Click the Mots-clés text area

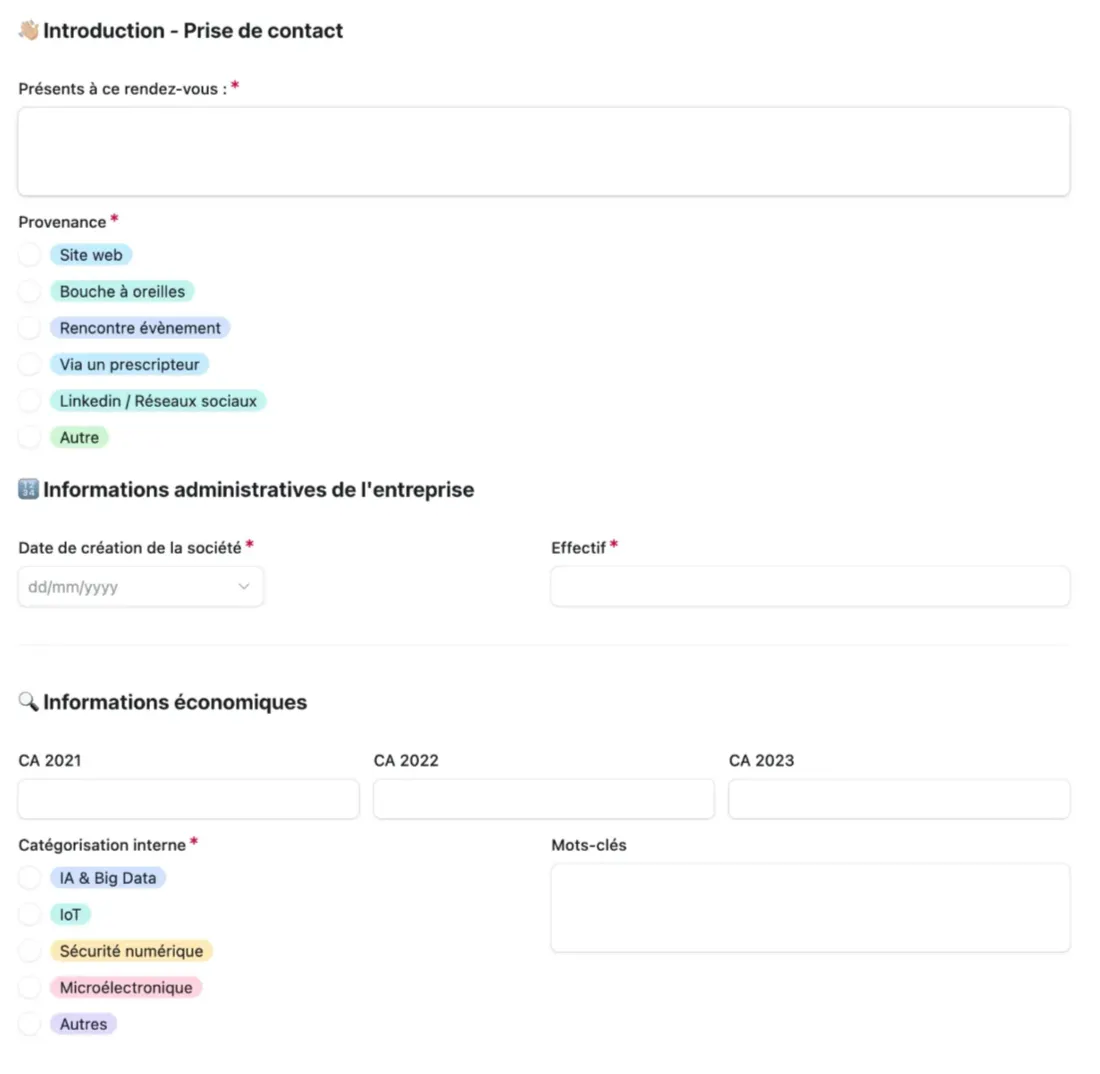point(810,906)
